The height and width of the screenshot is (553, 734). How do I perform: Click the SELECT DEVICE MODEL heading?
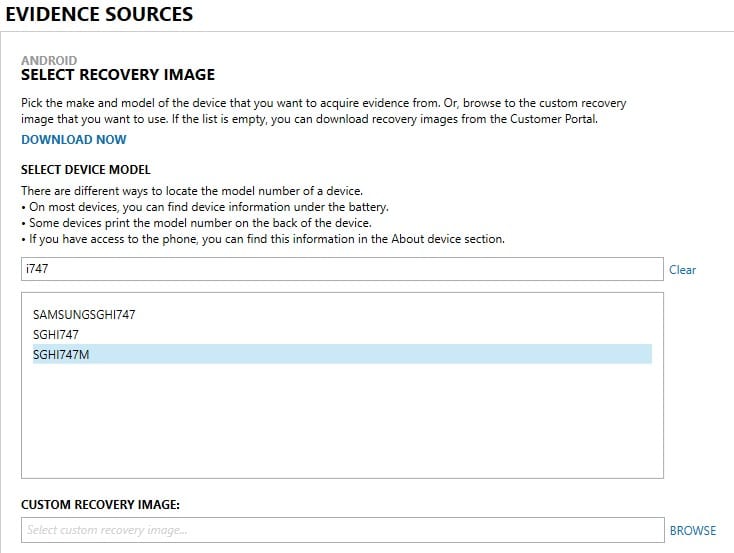[x=86, y=170]
